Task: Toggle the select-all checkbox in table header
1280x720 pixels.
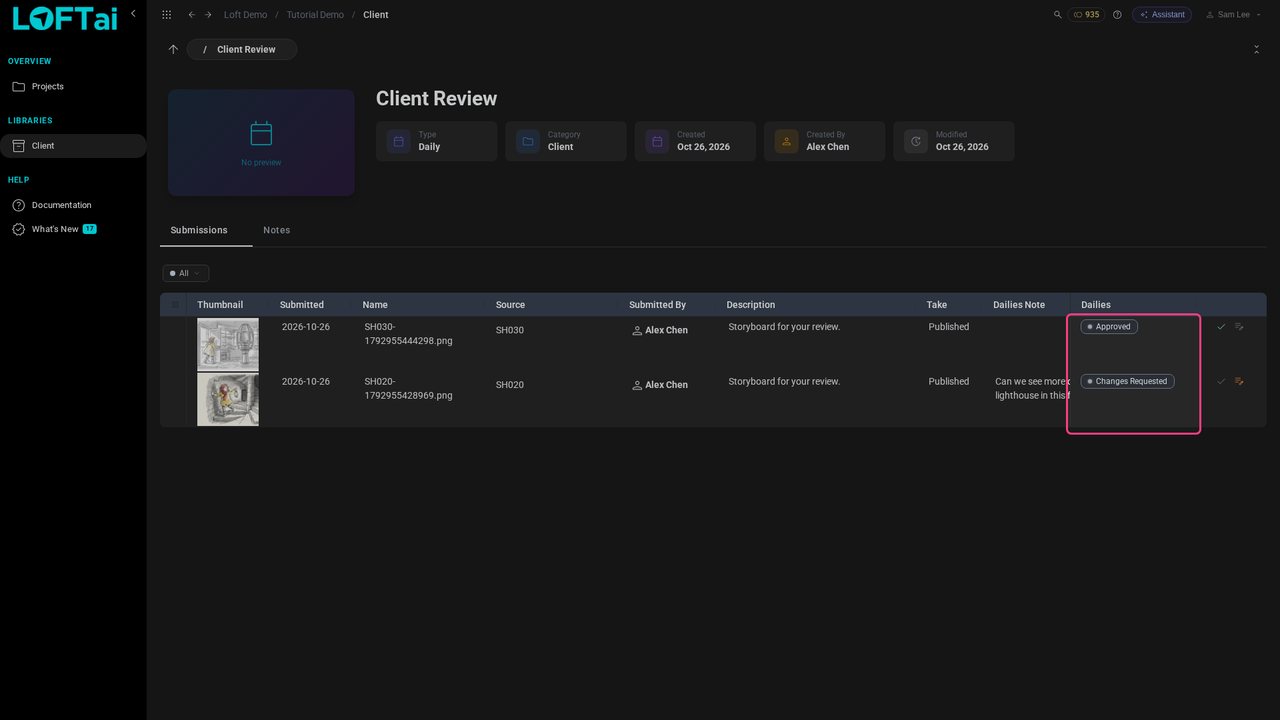Action: coord(176,305)
